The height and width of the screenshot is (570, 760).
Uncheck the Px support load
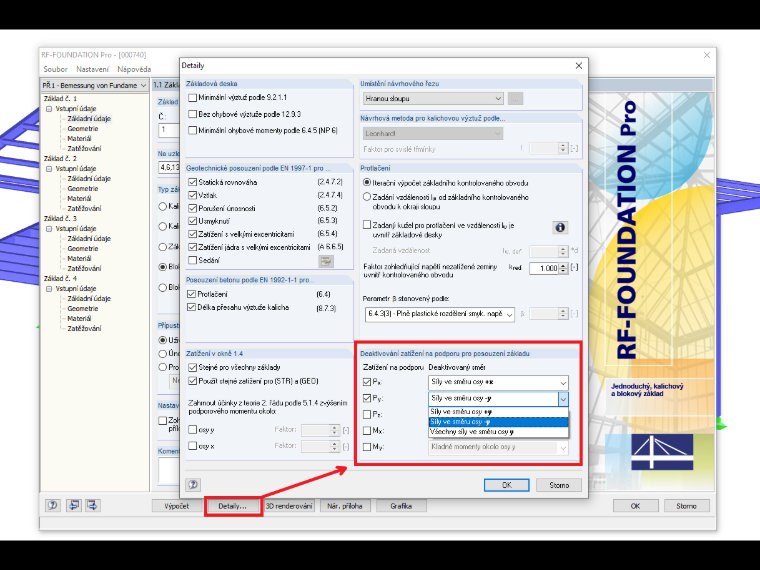coord(367,382)
